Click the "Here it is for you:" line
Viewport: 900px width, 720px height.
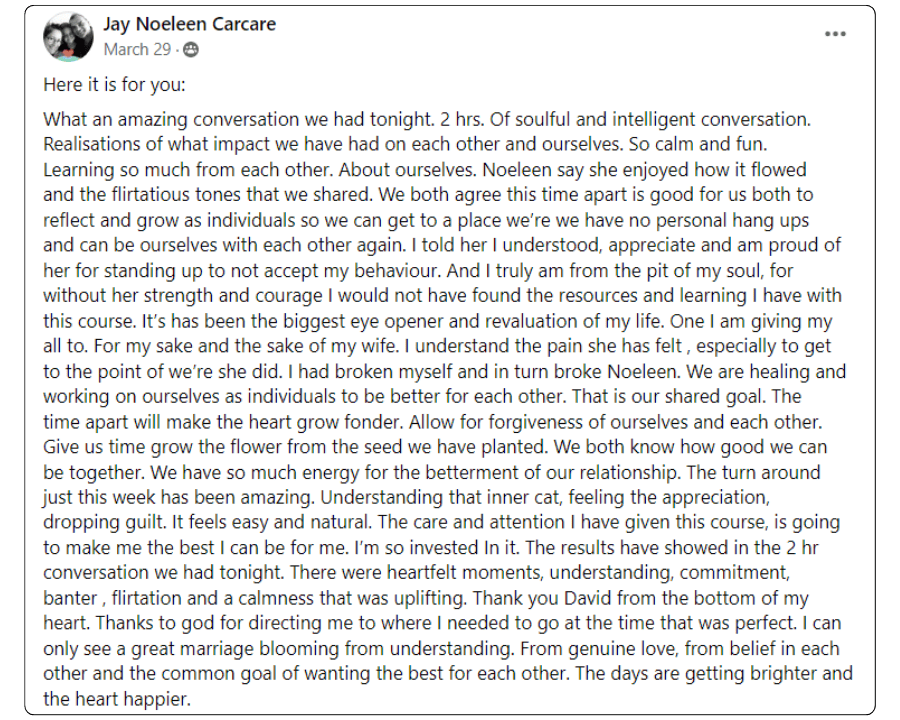click(114, 85)
